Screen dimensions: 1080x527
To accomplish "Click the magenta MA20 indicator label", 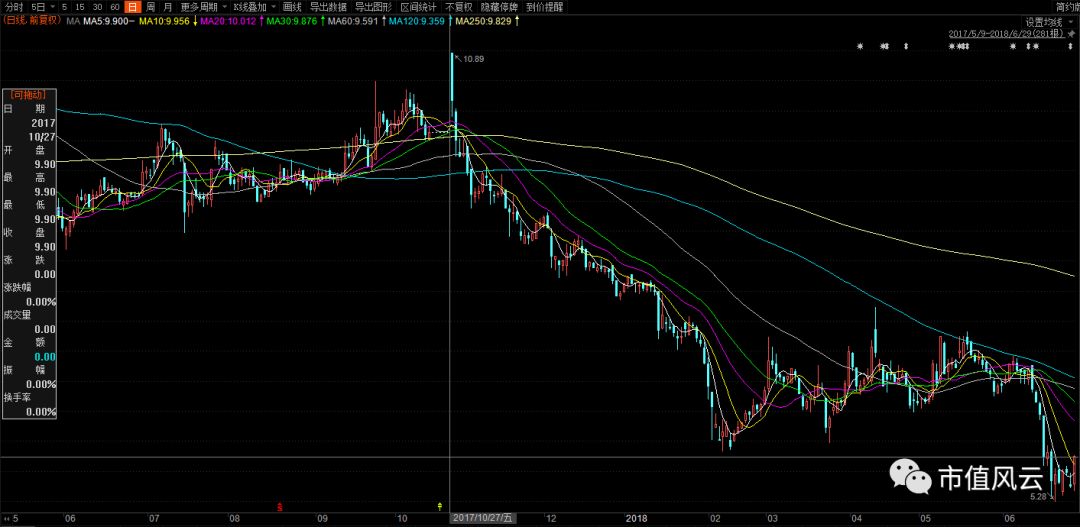I will pos(231,20).
